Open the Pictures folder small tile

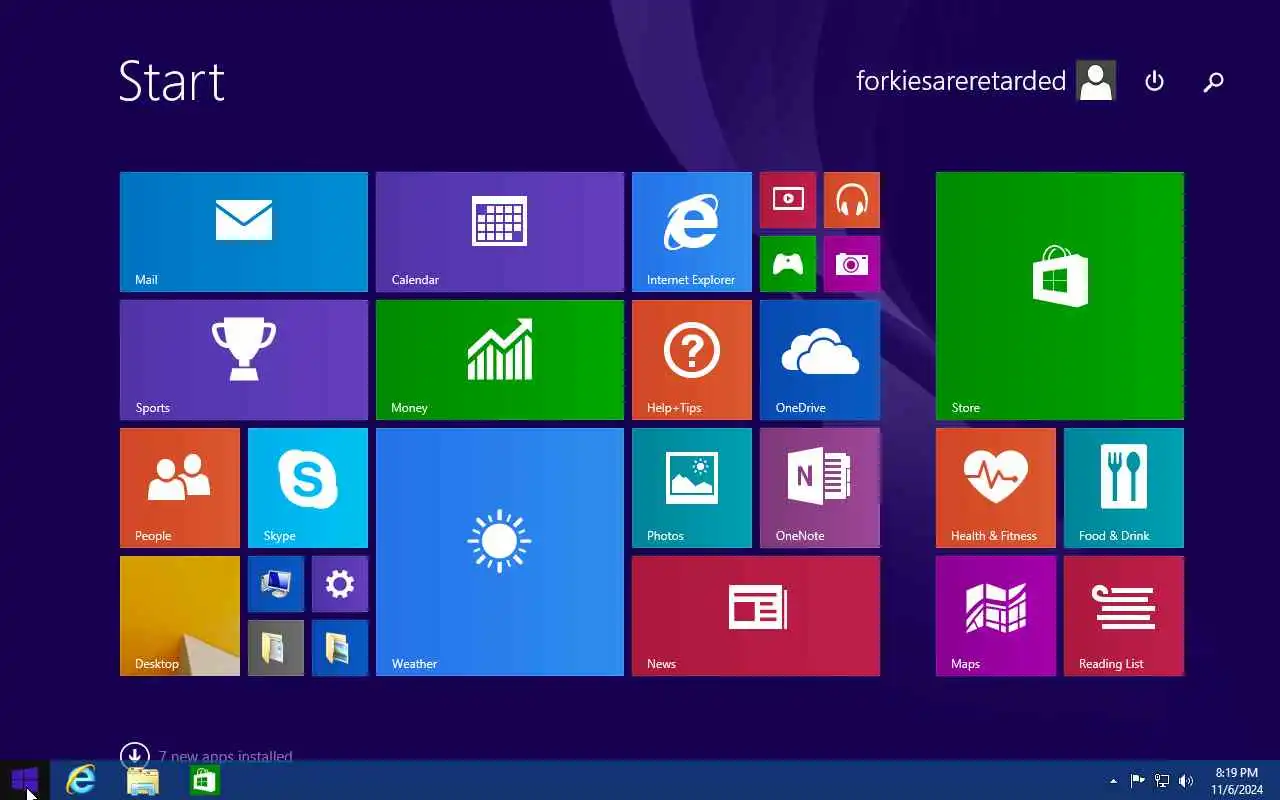coord(340,648)
